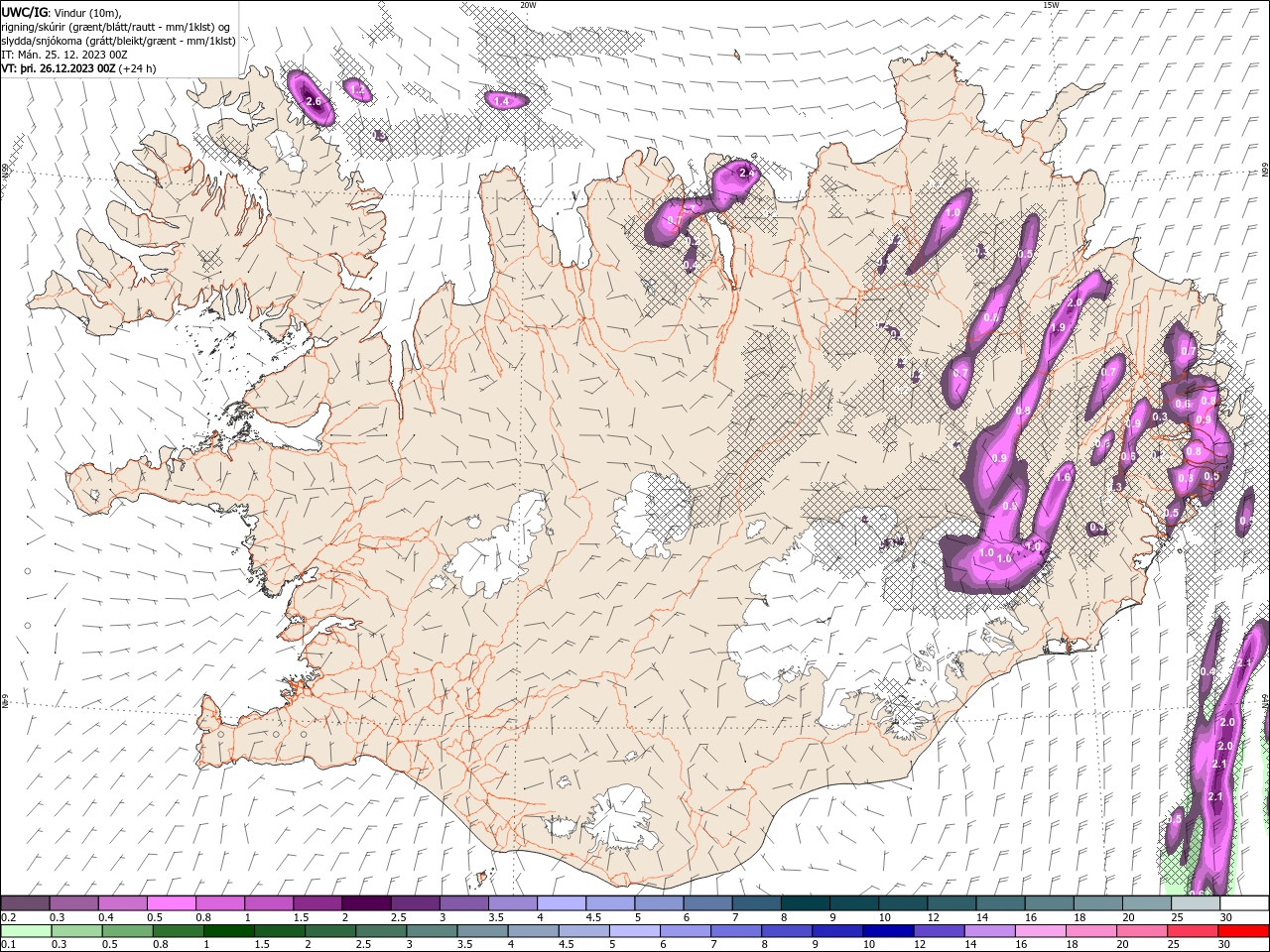Click the '15W' longitude label at top
This screenshot has width=1270, height=952.
[x=1051, y=5]
